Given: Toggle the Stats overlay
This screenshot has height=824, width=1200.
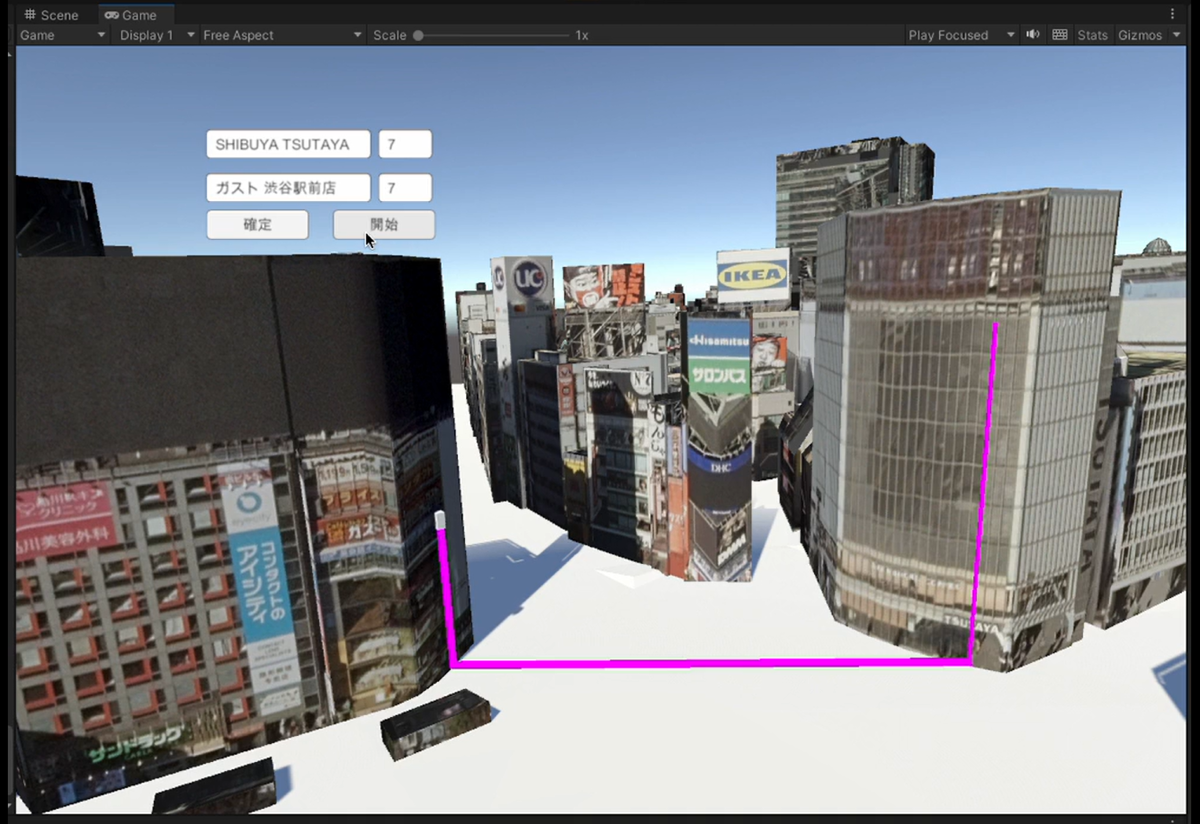Looking at the screenshot, I should click(1092, 35).
